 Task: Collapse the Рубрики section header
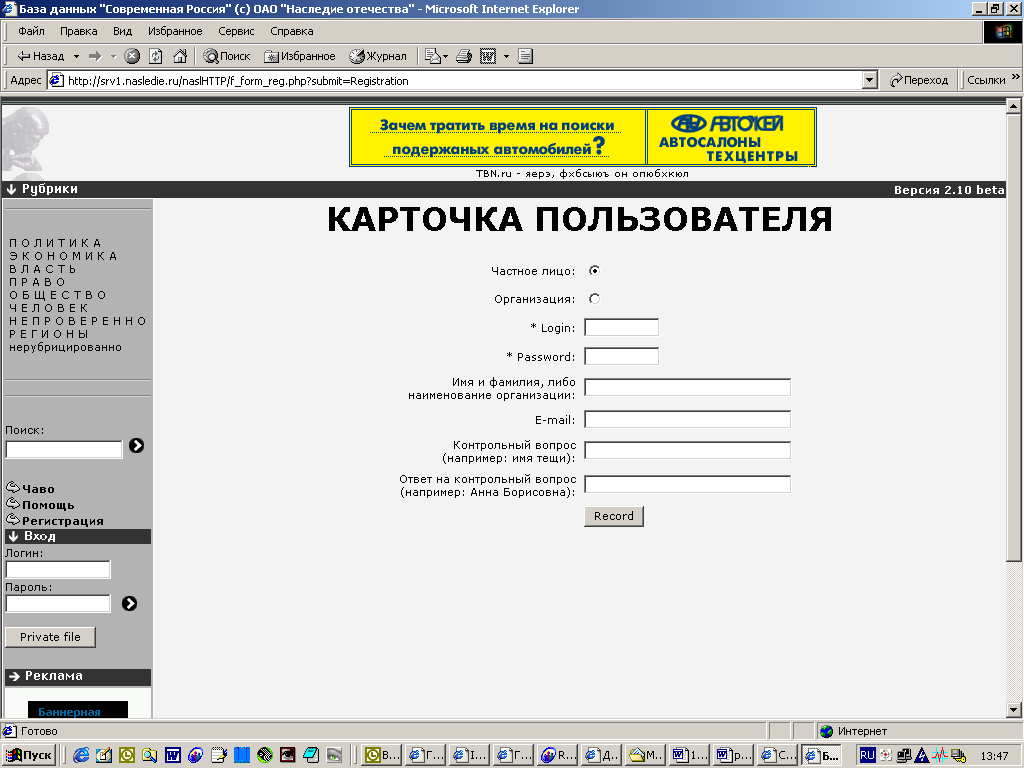click(x=42, y=189)
